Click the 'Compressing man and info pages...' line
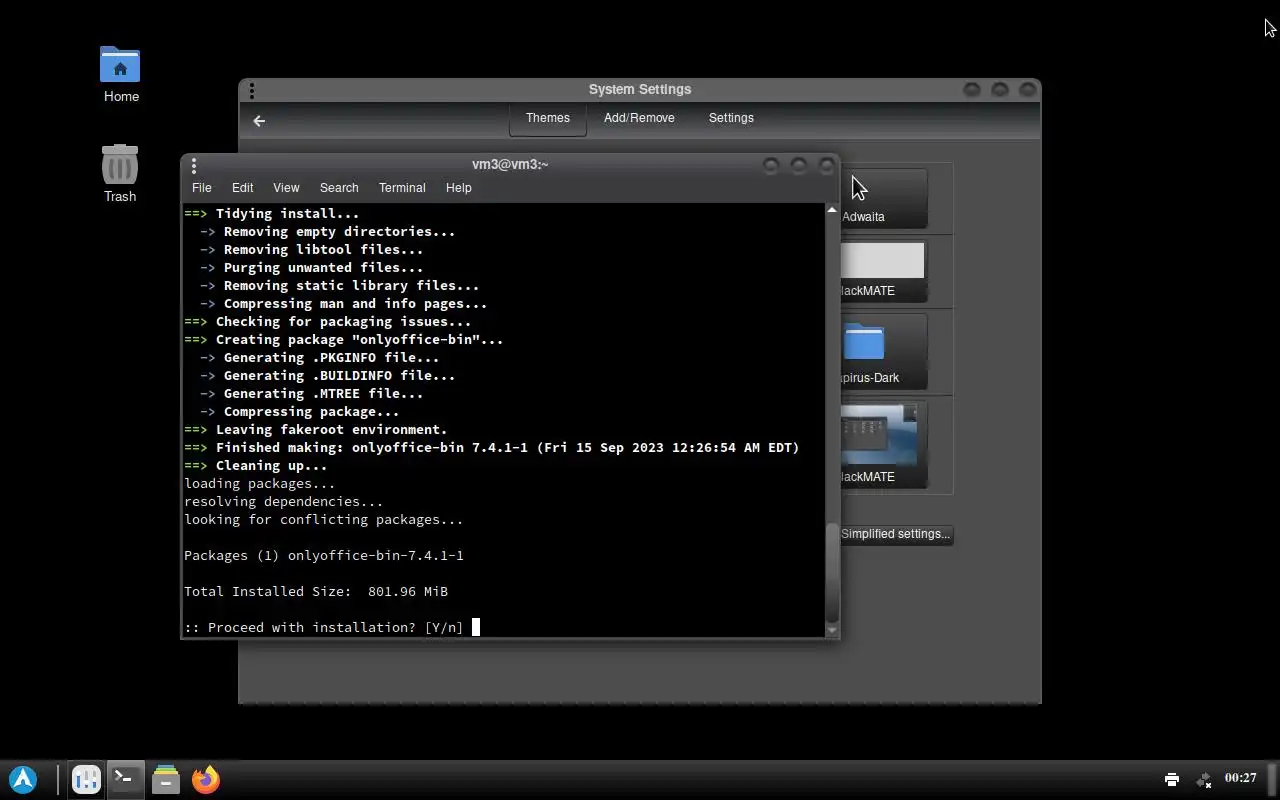Viewport: 1280px width, 800px height. click(x=344, y=304)
